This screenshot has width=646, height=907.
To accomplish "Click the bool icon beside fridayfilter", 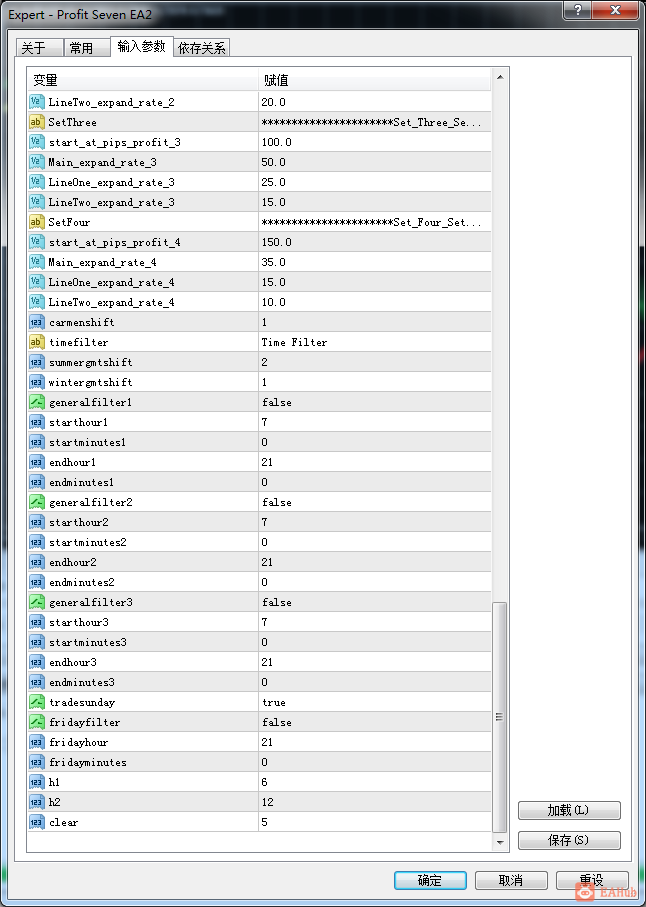I will tap(36, 722).
